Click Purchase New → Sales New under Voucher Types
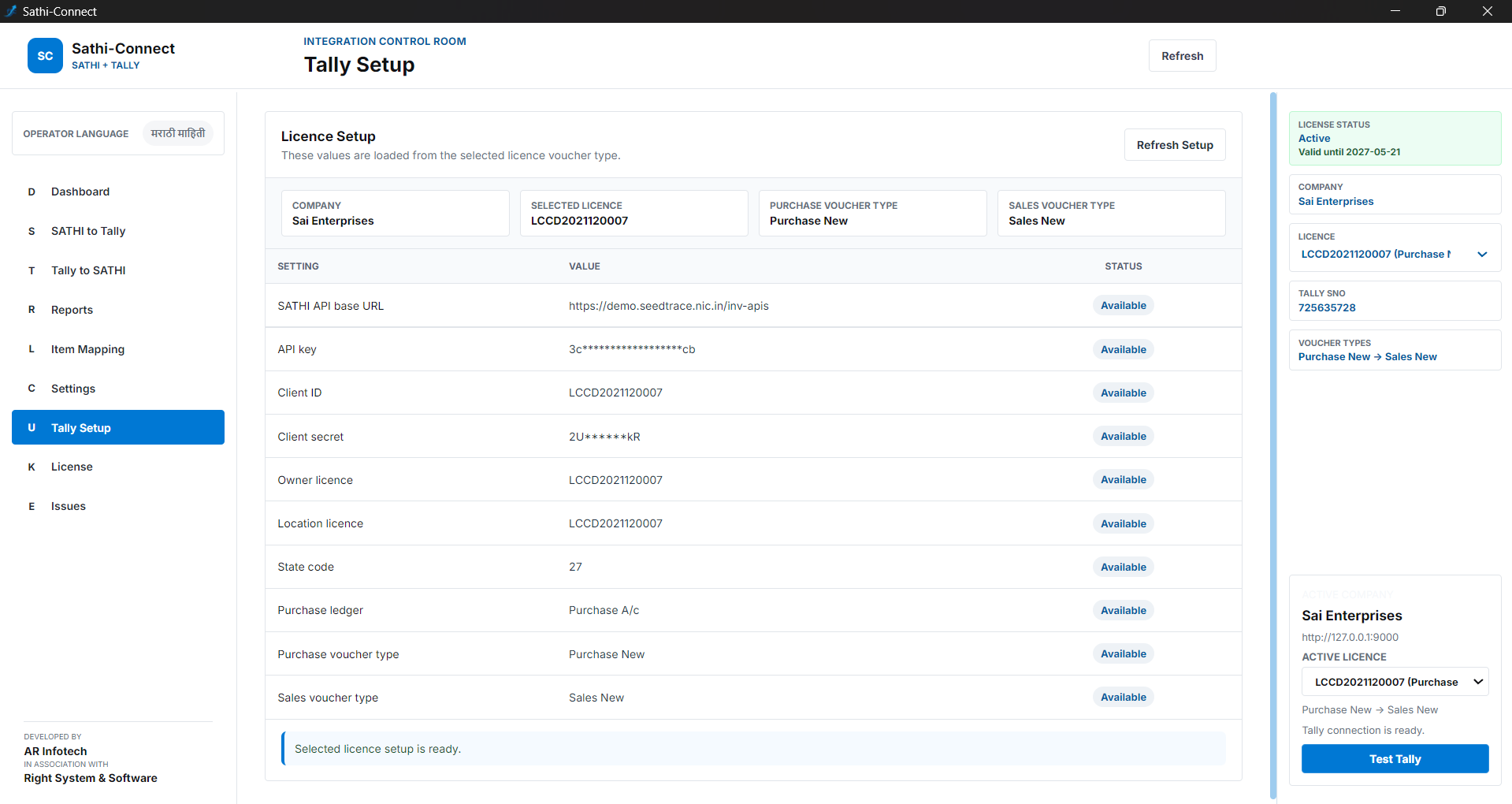 point(1367,356)
